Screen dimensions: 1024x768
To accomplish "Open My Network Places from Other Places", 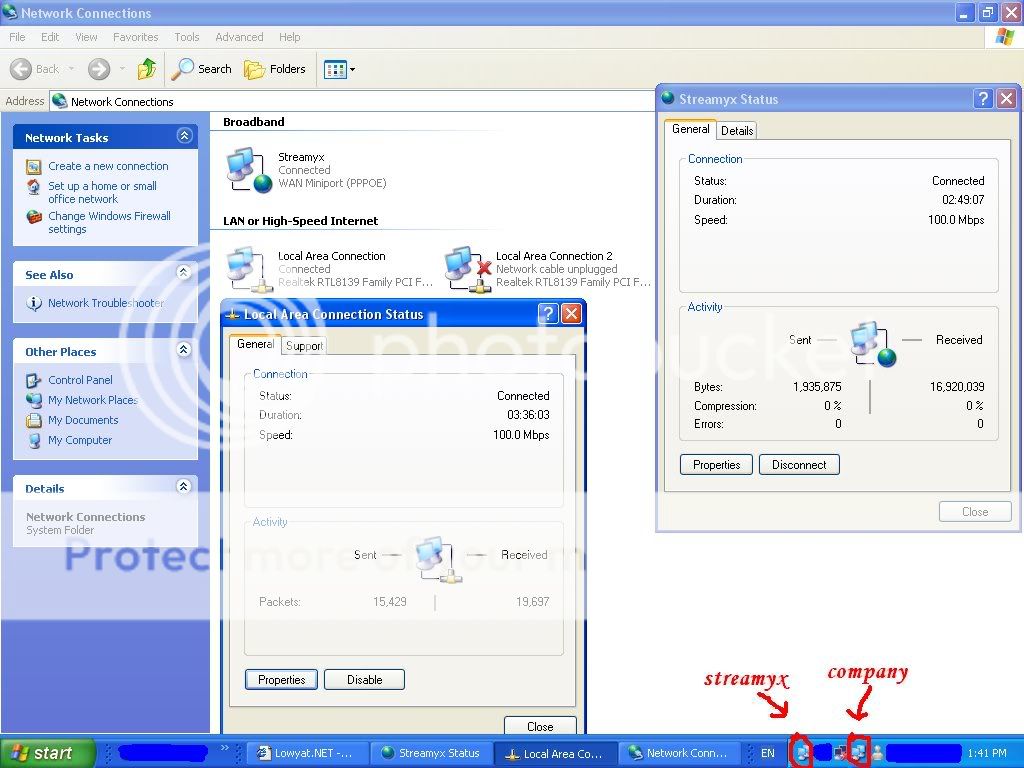I will point(93,400).
